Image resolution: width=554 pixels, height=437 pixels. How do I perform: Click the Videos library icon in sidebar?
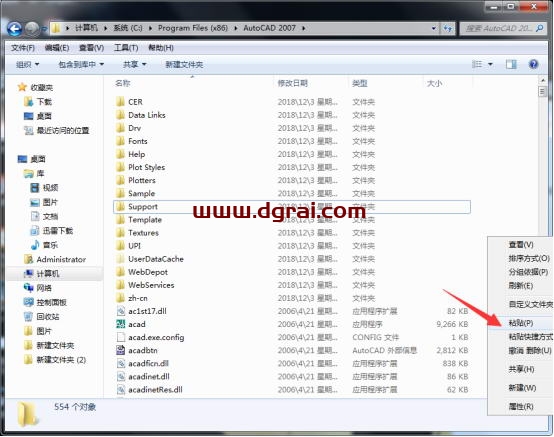pos(35,187)
